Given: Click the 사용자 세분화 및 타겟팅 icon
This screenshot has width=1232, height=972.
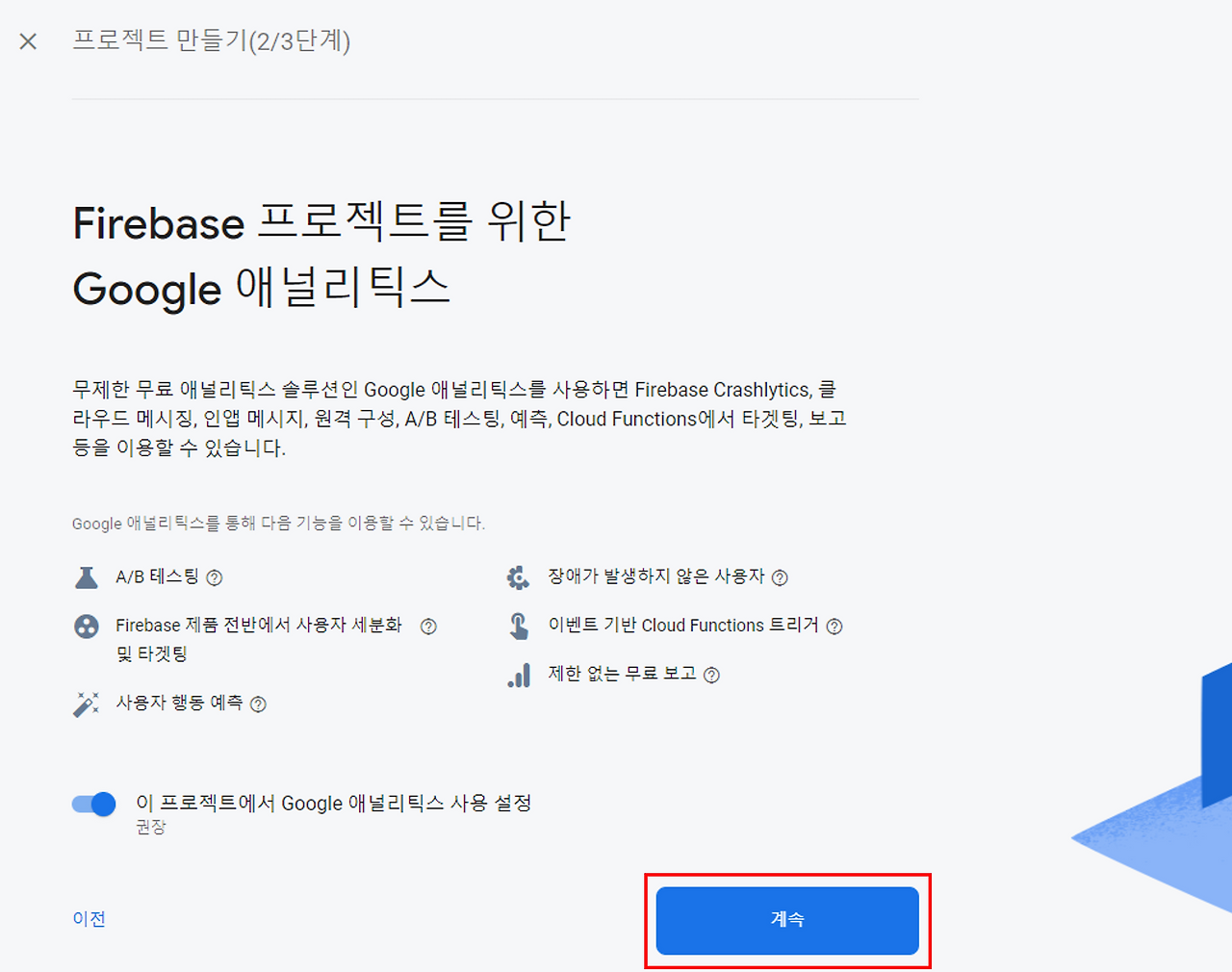Looking at the screenshot, I should pyautogui.click(x=87, y=627).
